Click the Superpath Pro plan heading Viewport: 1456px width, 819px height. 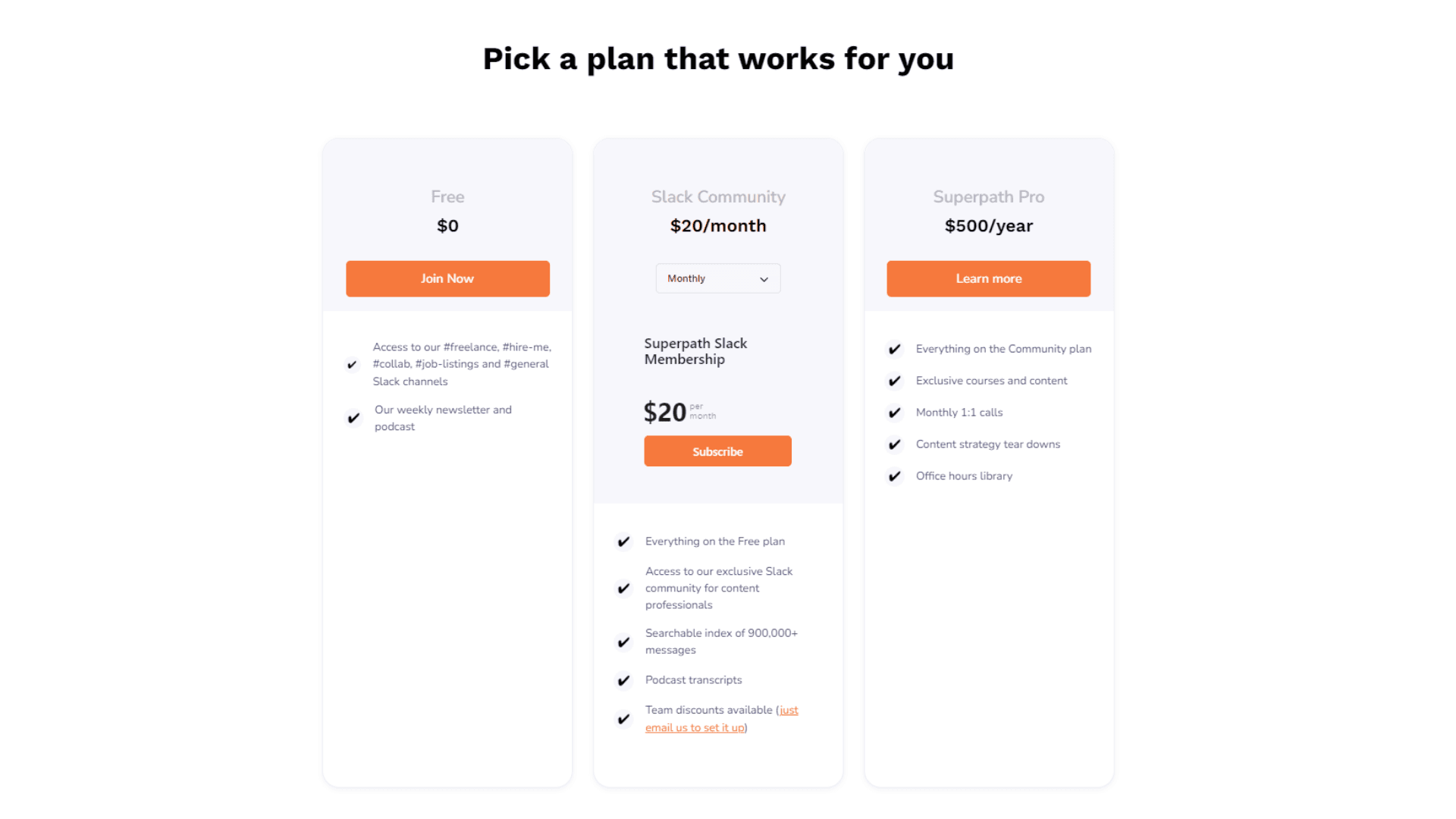pos(988,197)
